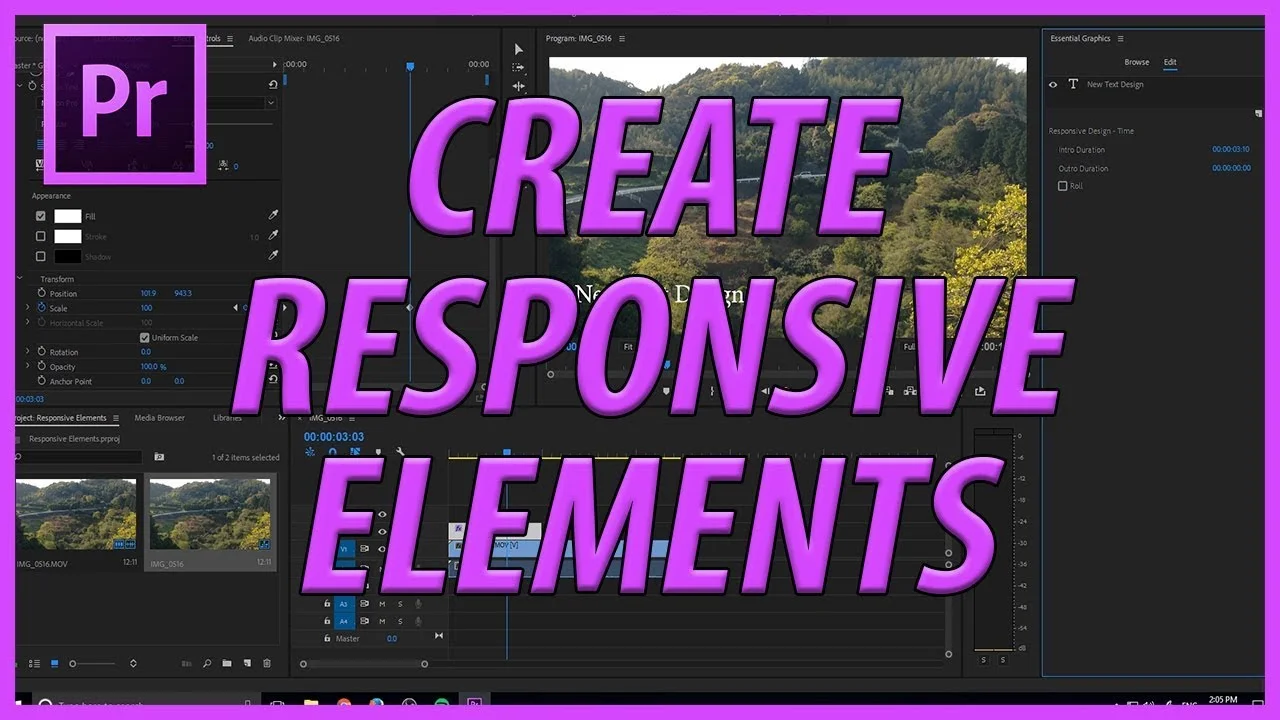Switch project panel to Icon View
Viewport: 1280px width, 720px height.
[54, 663]
